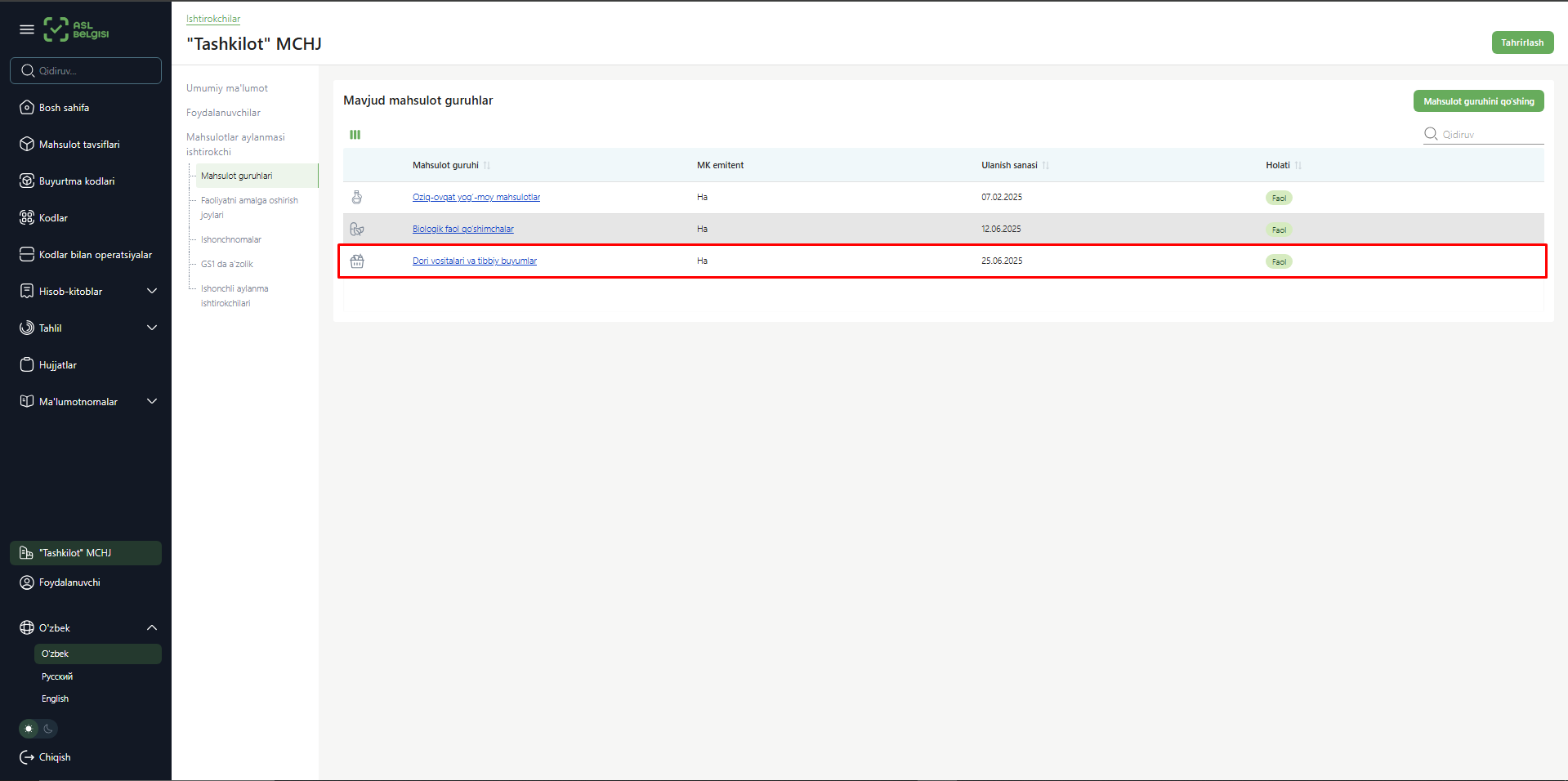This screenshot has height=781, width=1568.
Task: Click the Kodlar bilan operatsiyalar icon
Action: pyautogui.click(x=27, y=255)
